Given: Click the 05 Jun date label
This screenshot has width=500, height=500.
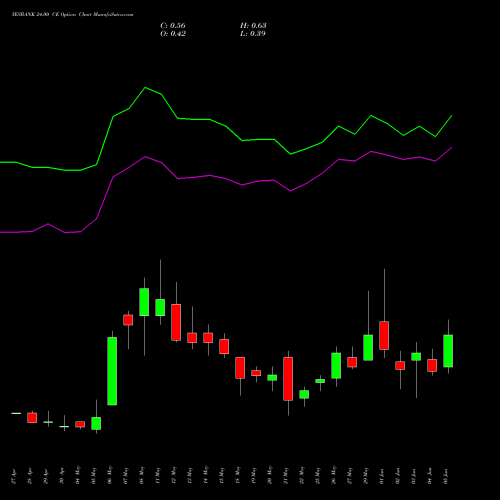Looking at the screenshot, I should coord(446,476).
